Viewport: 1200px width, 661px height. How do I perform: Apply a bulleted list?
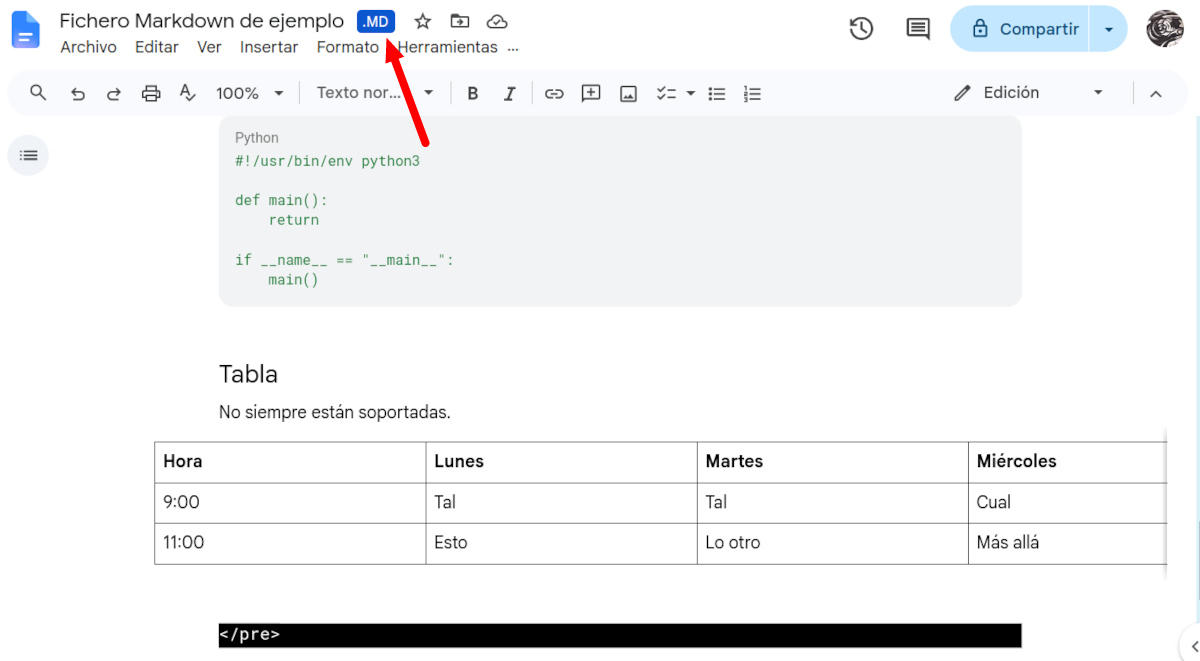[x=717, y=93]
